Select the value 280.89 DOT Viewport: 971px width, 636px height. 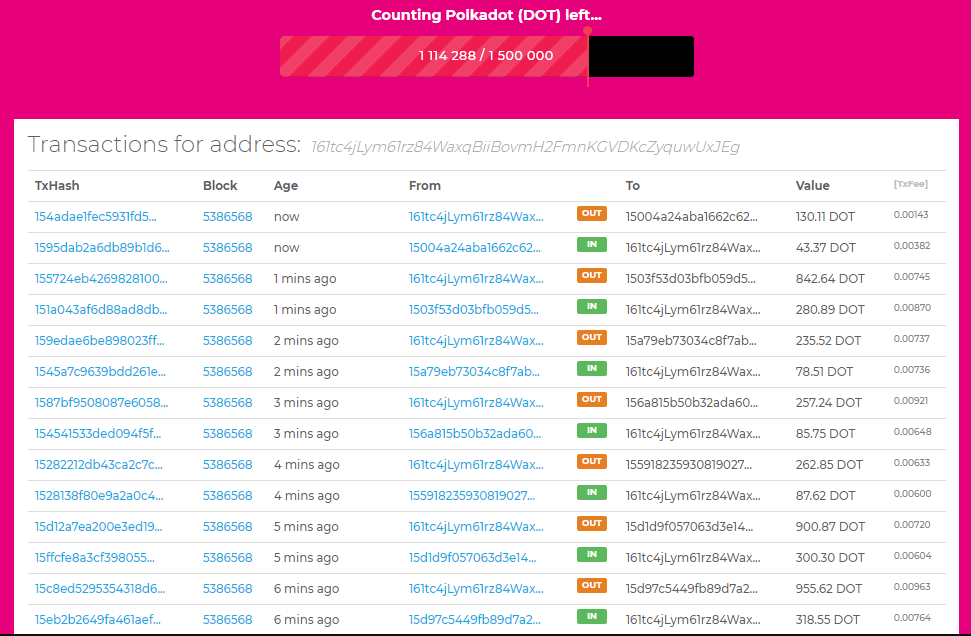pyautogui.click(x=830, y=310)
